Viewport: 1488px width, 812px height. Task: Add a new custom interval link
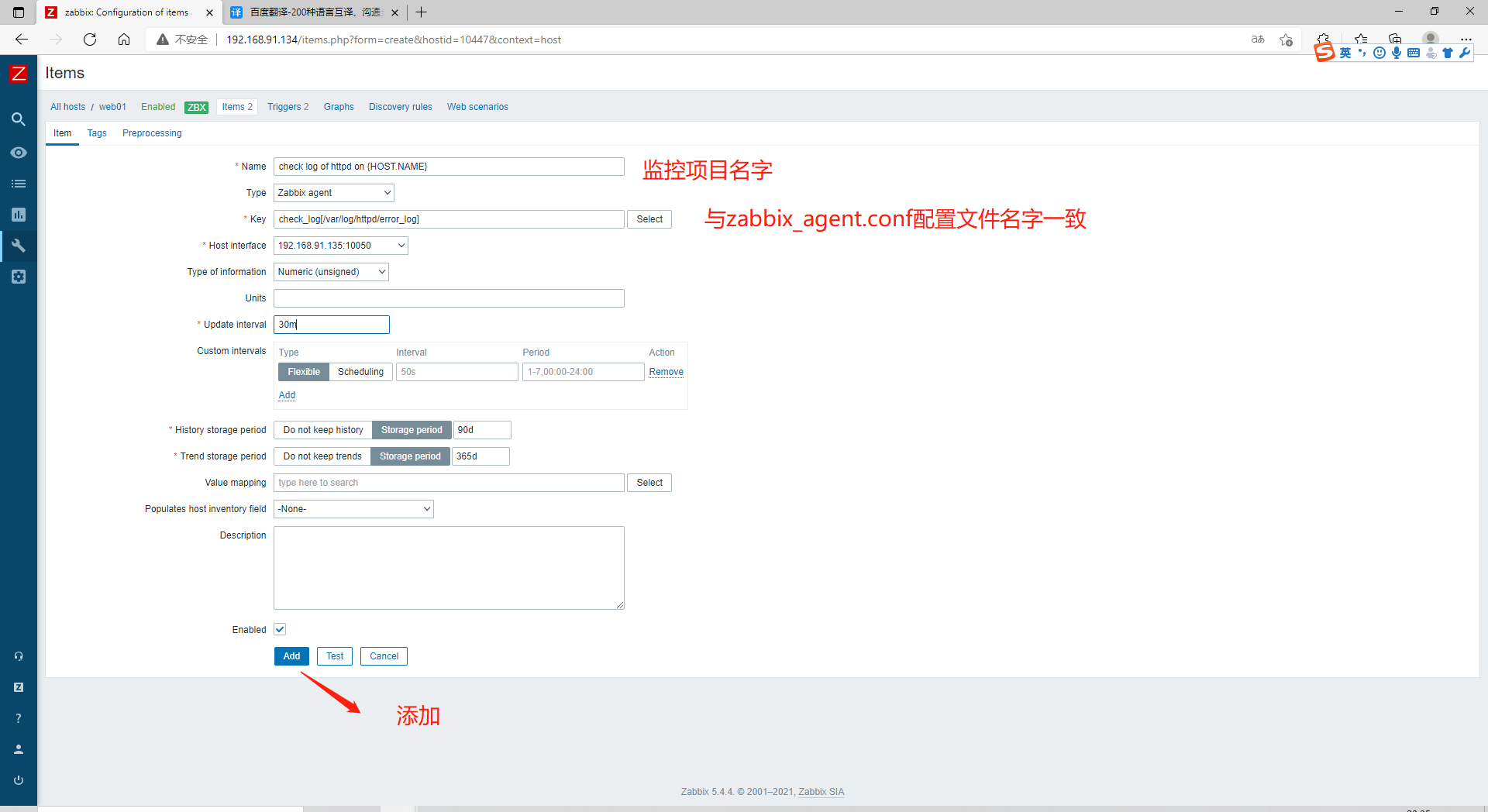(x=287, y=395)
